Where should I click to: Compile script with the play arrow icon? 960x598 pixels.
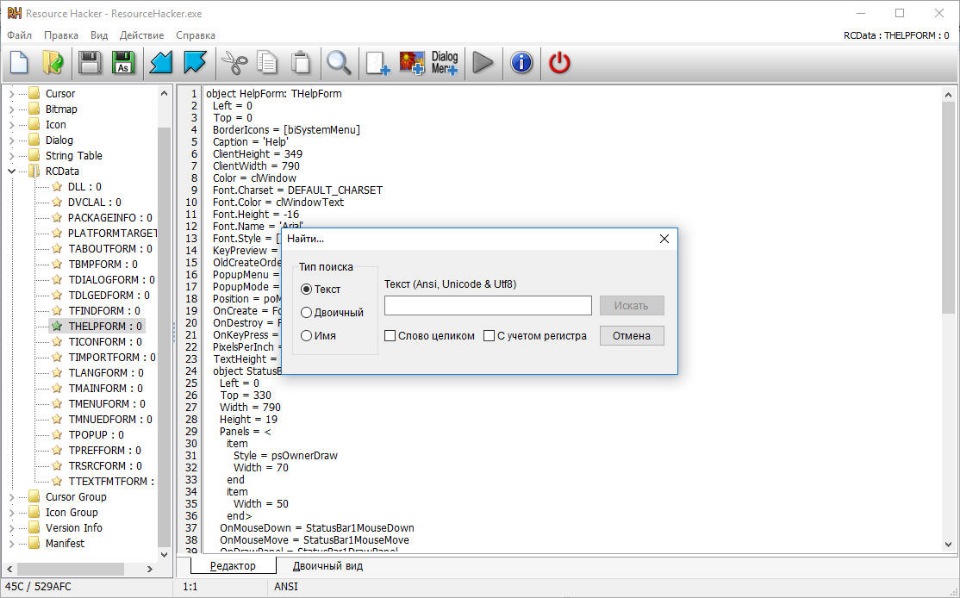coord(483,62)
